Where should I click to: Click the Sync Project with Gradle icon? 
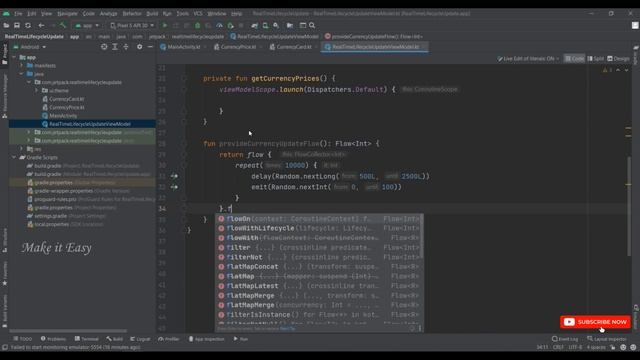pos(254,25)
